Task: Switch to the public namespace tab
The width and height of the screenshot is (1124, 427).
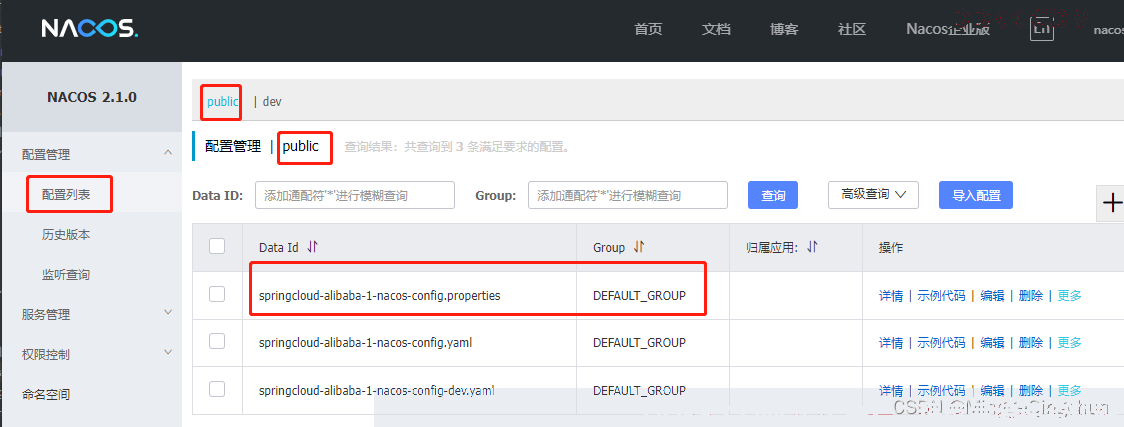Action: (x=222, y=102)
